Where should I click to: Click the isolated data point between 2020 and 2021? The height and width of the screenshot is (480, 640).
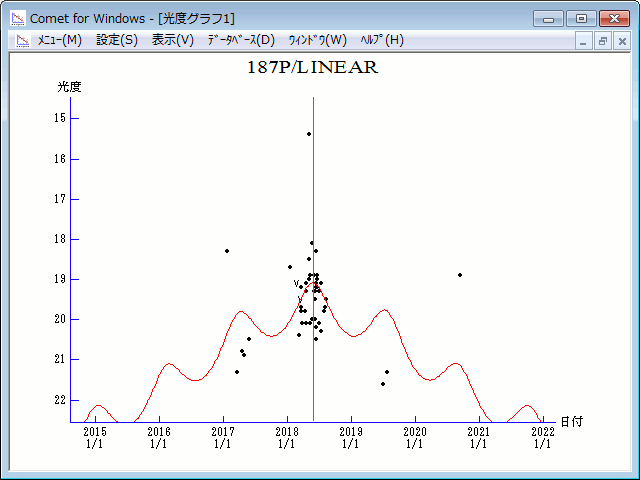click(460, 274)
